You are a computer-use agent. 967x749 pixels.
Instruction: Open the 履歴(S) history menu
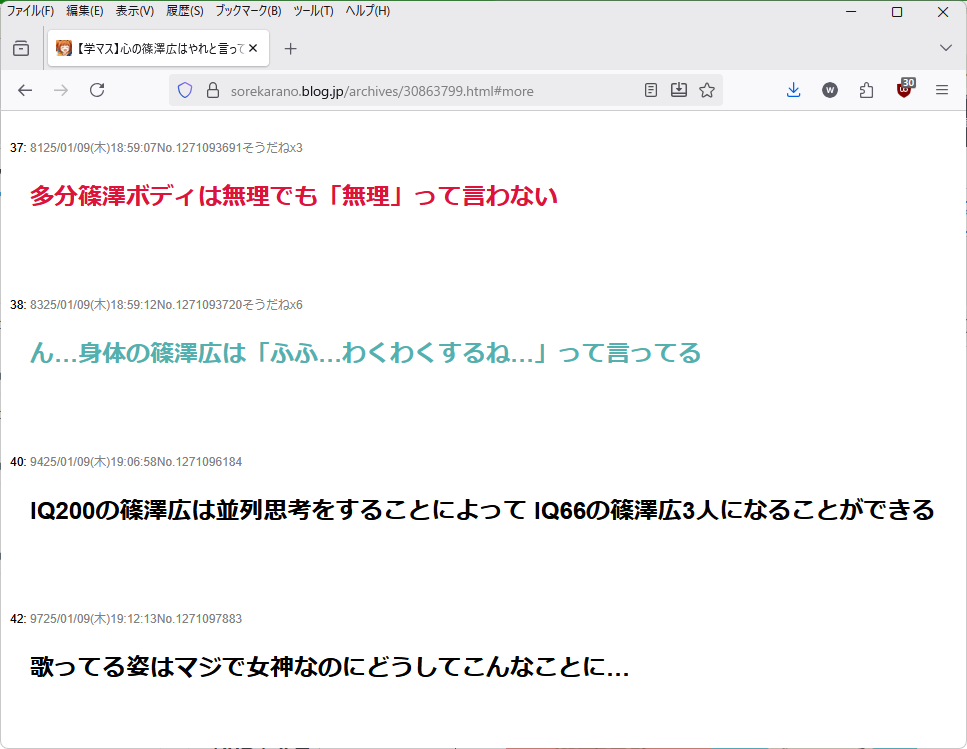click(x=184, y=11)
